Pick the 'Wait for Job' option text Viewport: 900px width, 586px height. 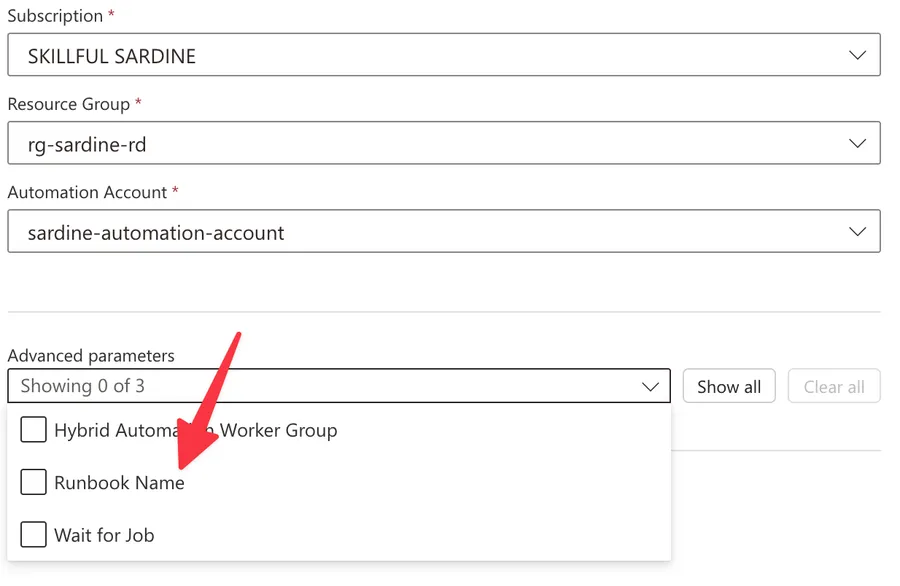(105, 535)
